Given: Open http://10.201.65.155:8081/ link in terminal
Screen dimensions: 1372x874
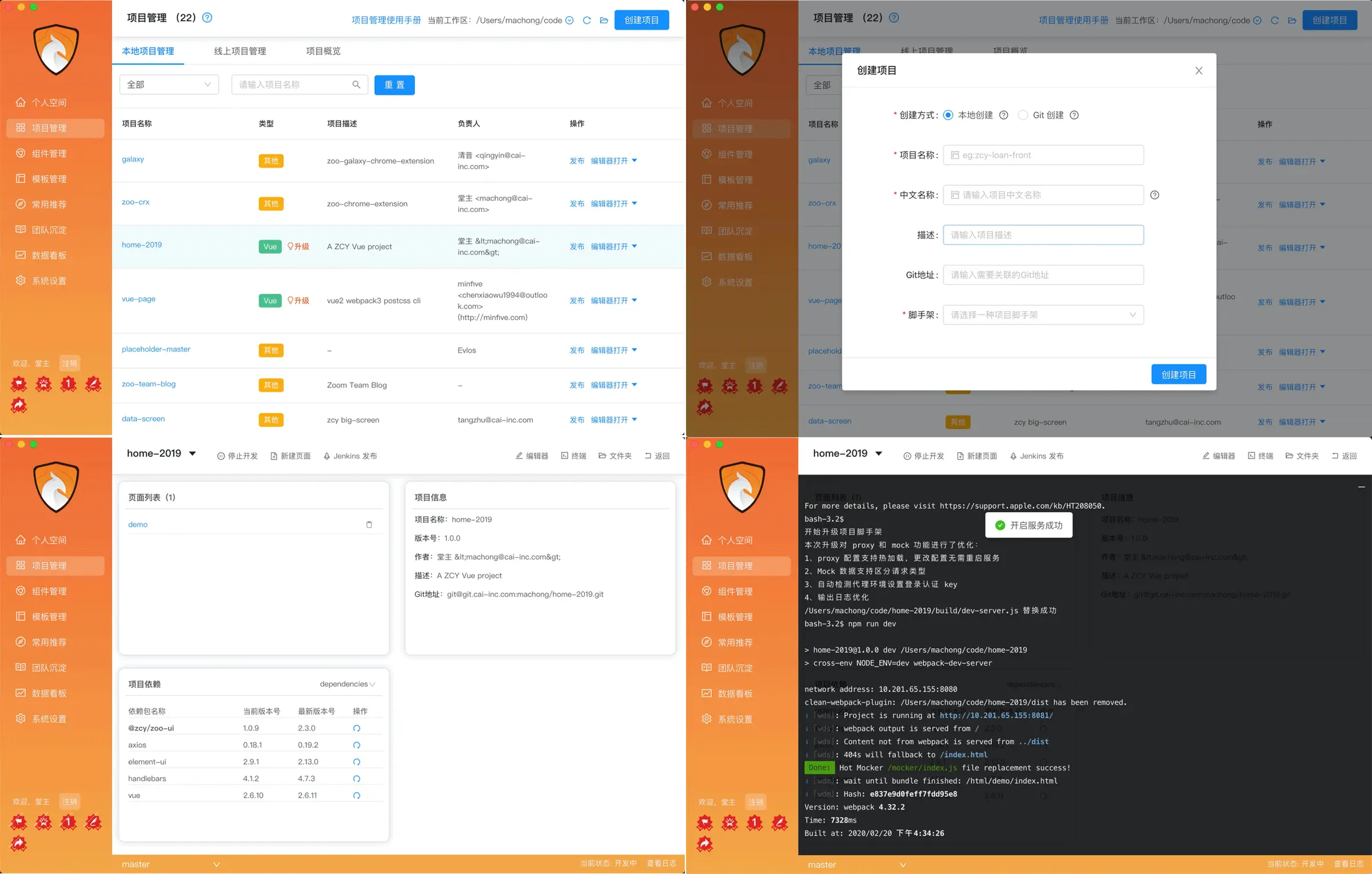Looking at the screenshot, I should point(996,716).
